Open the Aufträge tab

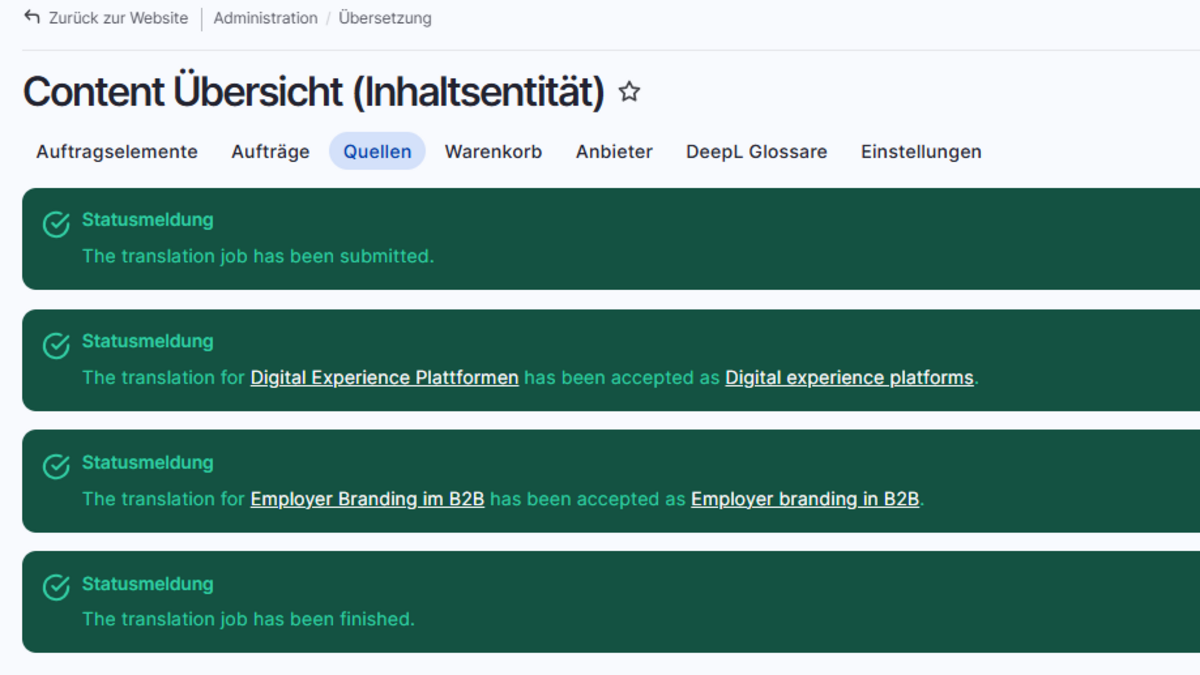(270, 152)
